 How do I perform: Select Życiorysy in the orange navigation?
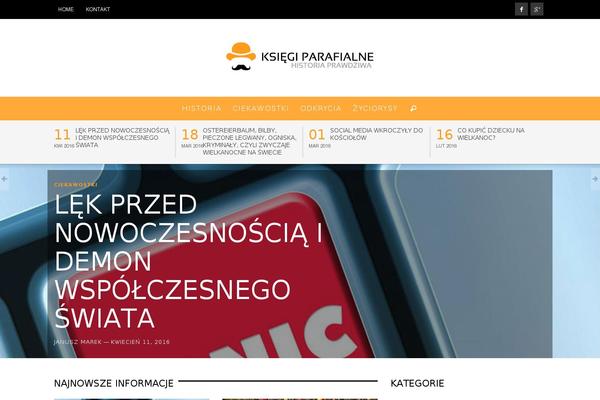(375, 108)
